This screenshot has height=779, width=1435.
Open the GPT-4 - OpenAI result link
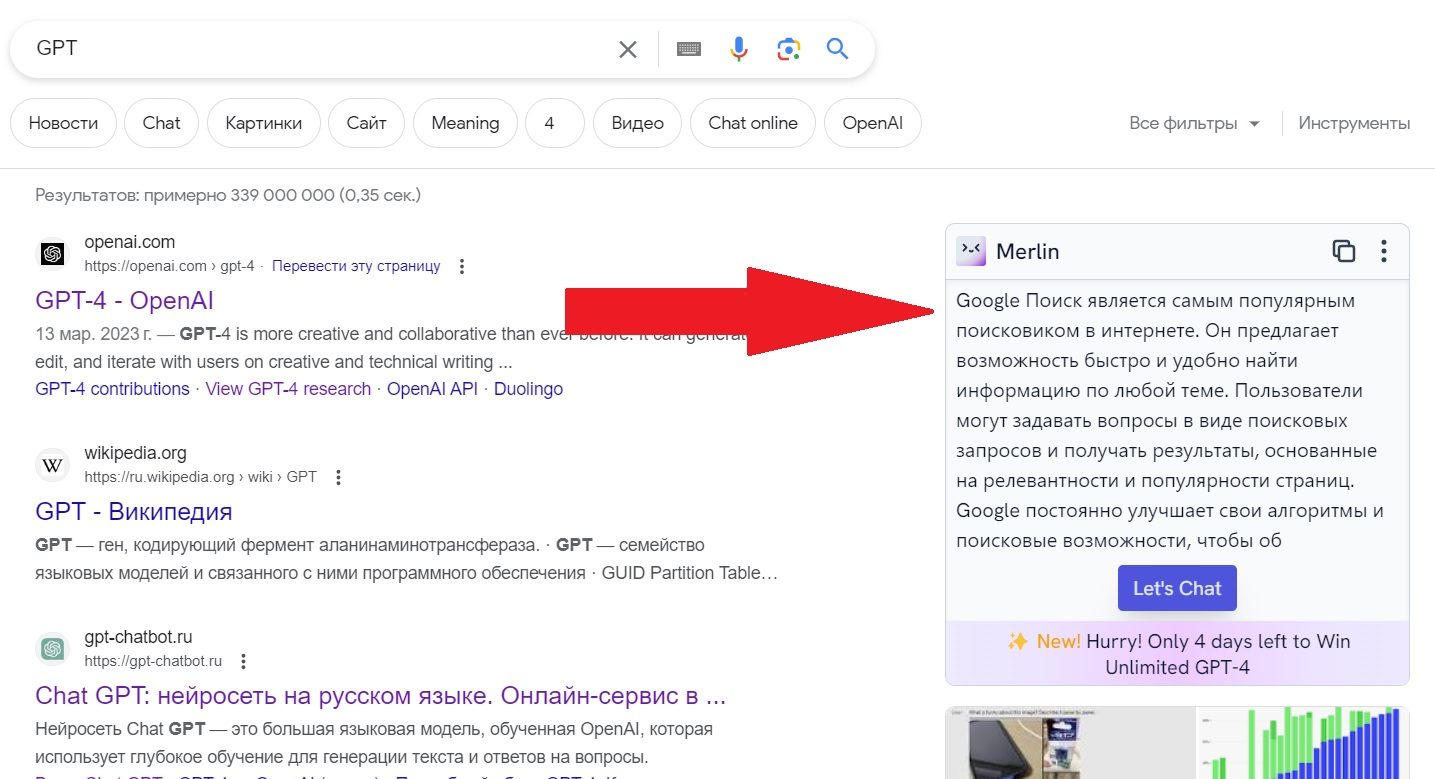(124, 301)
